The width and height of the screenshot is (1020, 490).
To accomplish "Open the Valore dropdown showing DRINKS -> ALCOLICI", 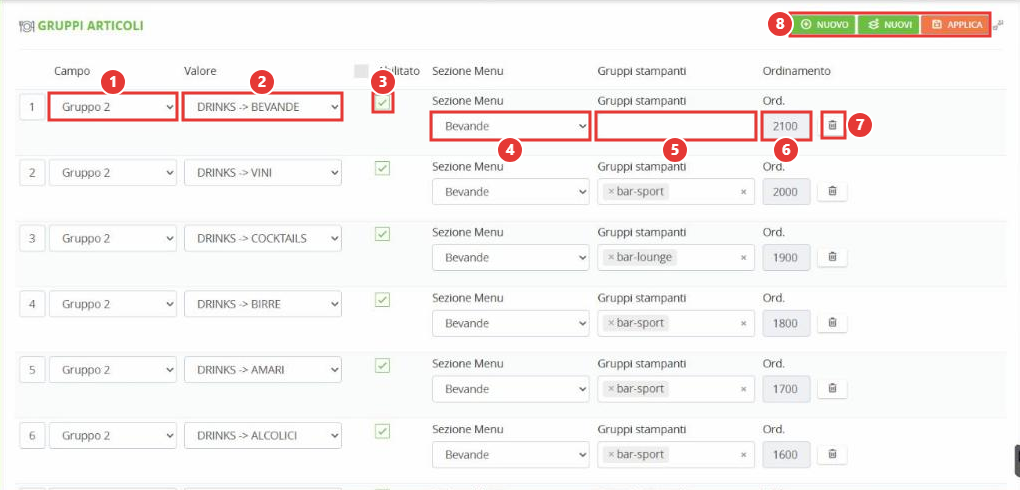I will (x=263, y=436).
